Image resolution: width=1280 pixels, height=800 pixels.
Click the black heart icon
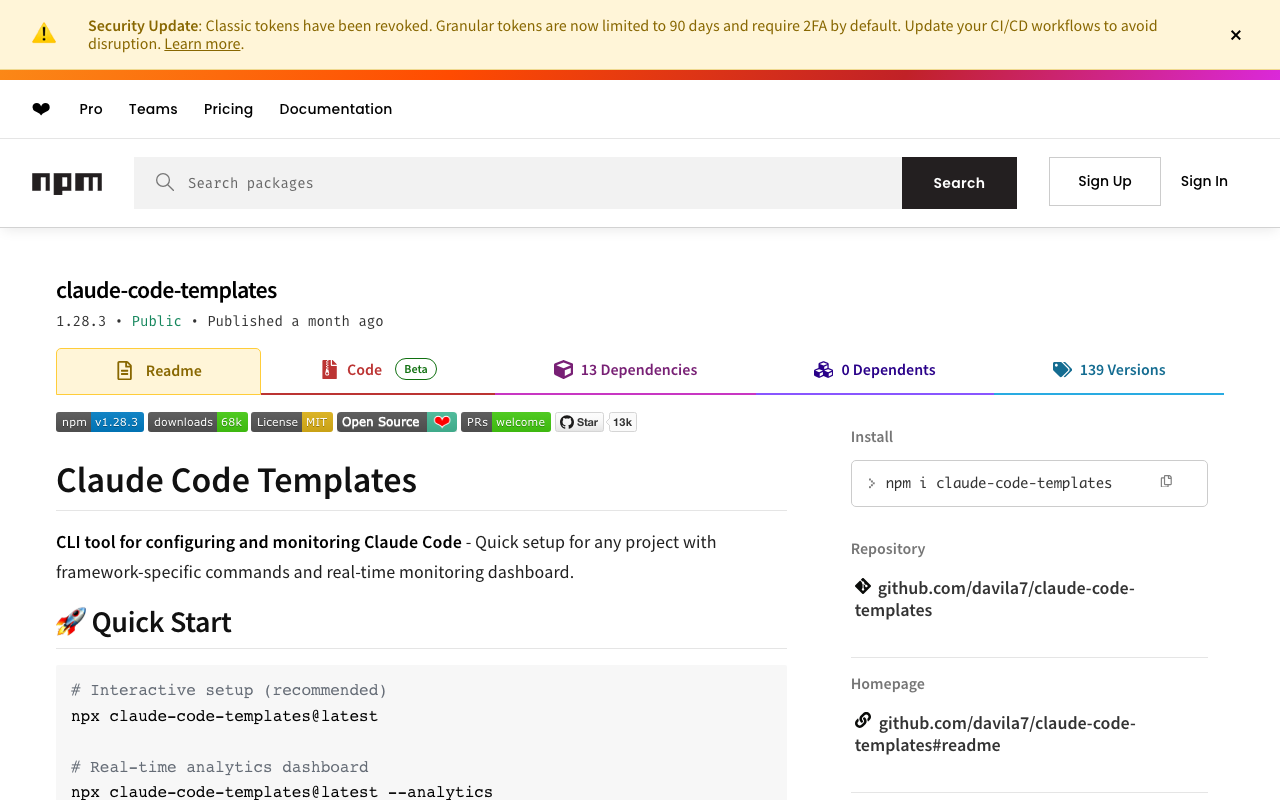point(41,109)
